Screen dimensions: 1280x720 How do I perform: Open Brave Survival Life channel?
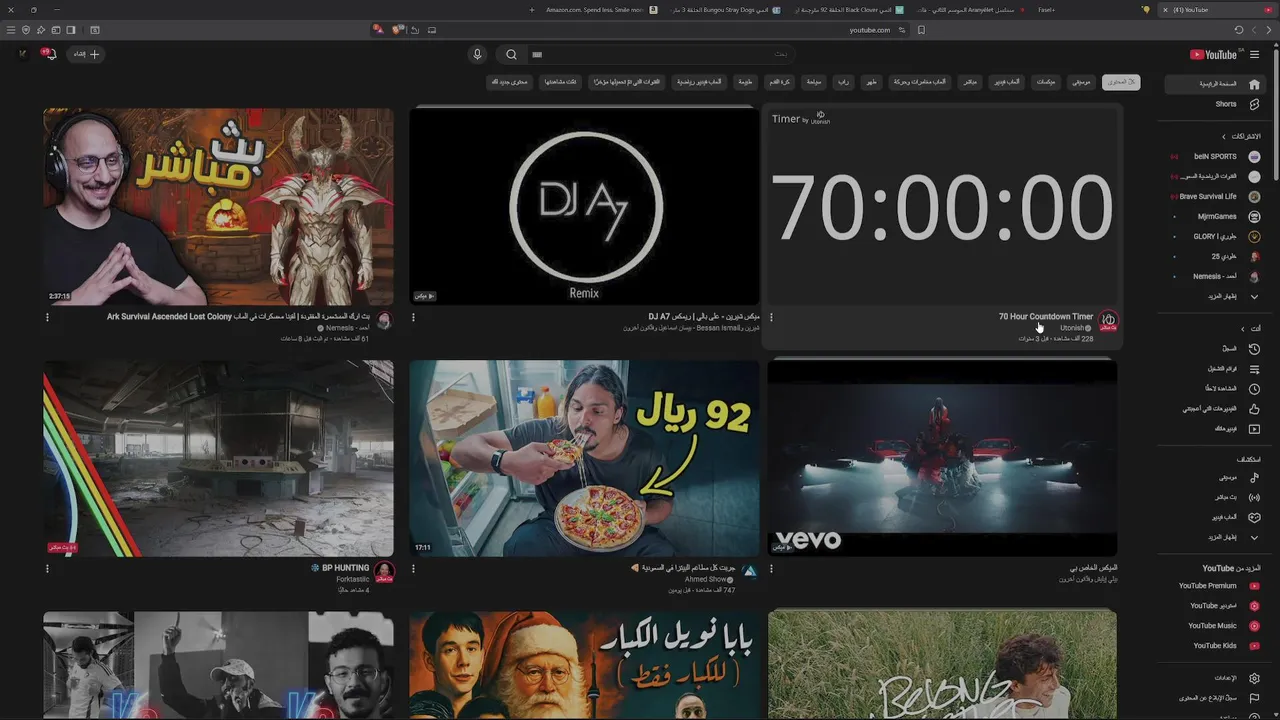tap(1217, 197)
